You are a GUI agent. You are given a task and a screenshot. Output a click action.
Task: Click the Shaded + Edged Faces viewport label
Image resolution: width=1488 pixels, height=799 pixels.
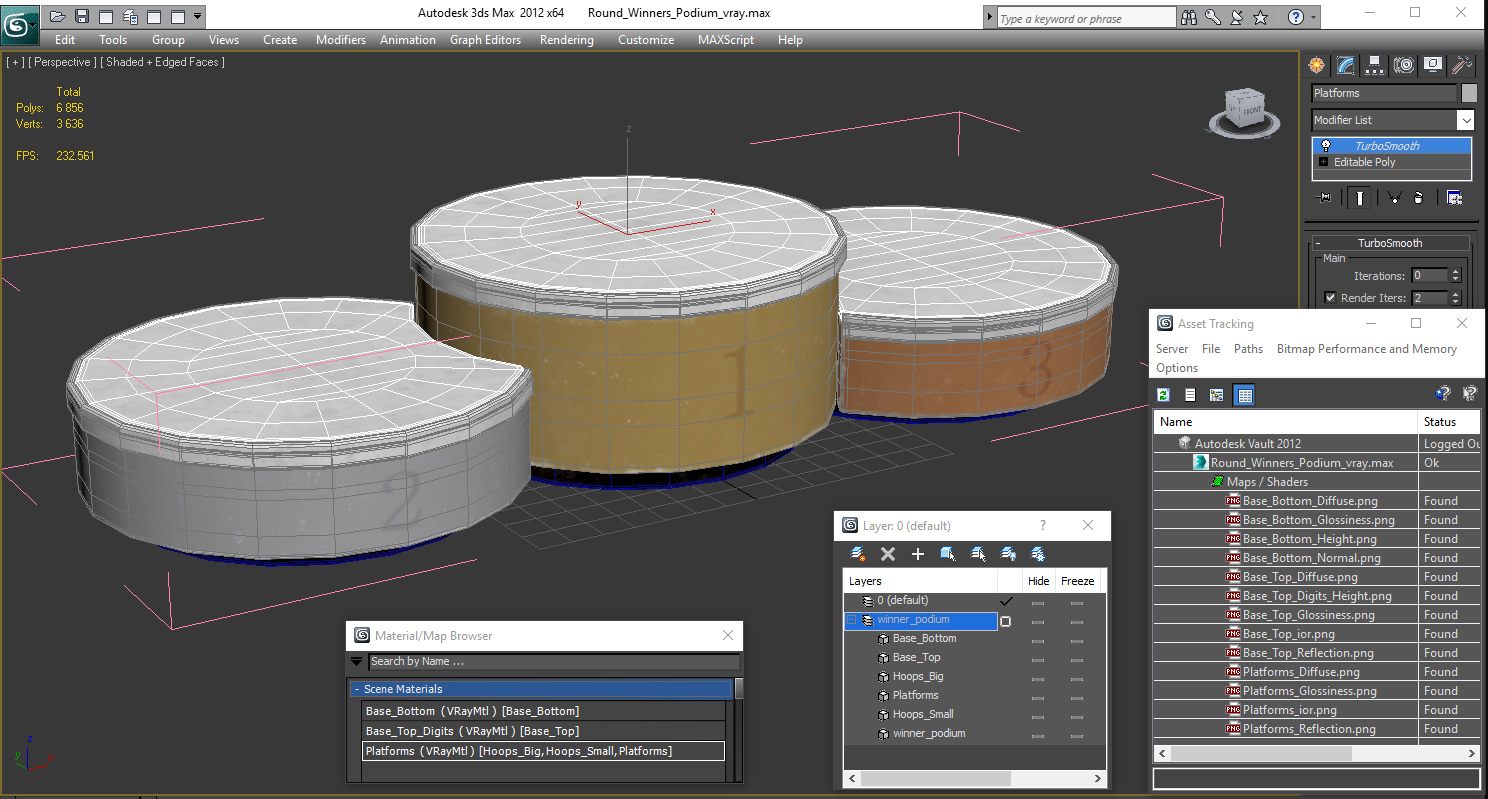click(x=165, y=62)
